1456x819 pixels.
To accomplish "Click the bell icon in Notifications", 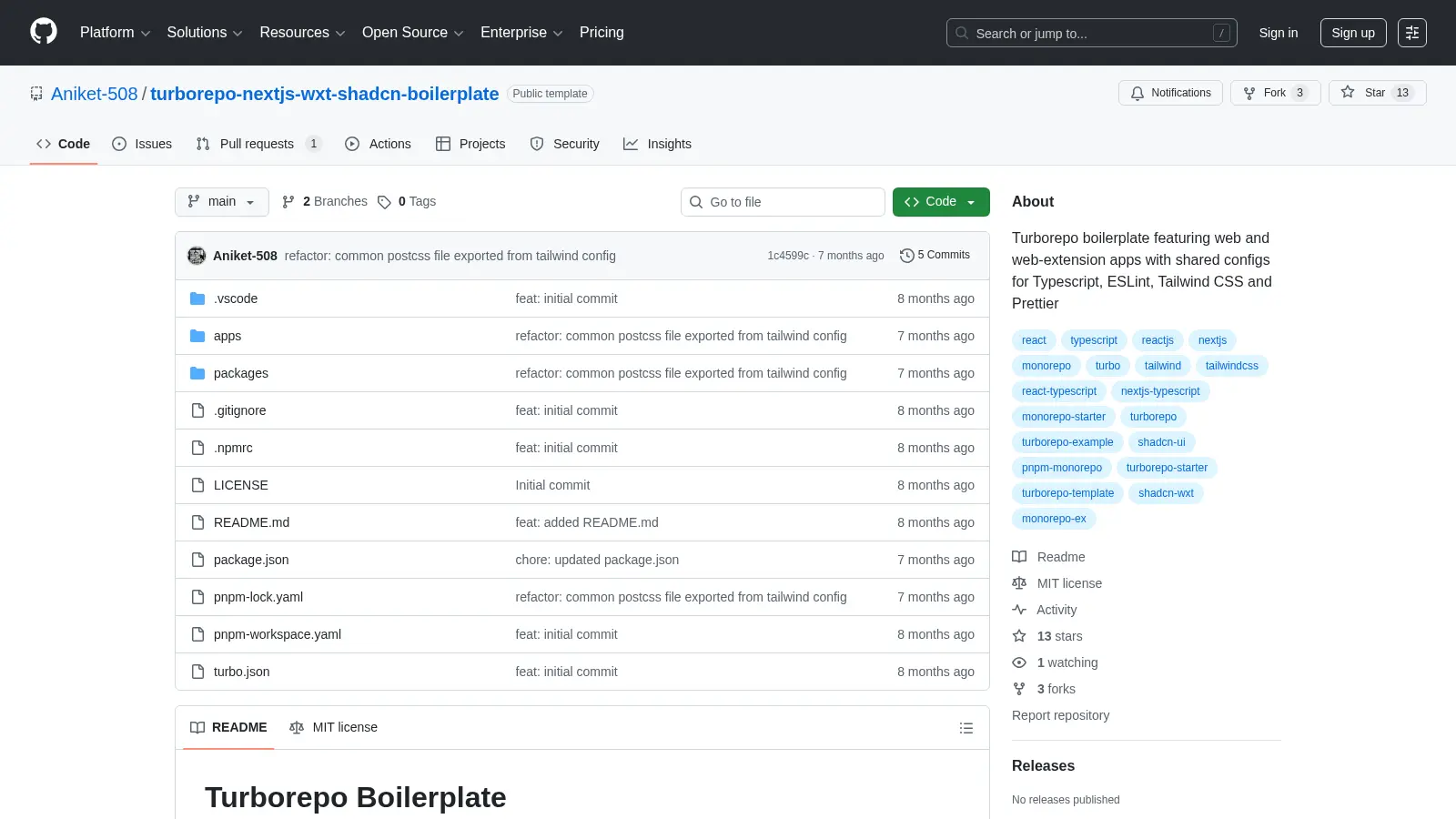I will 1137,93.
